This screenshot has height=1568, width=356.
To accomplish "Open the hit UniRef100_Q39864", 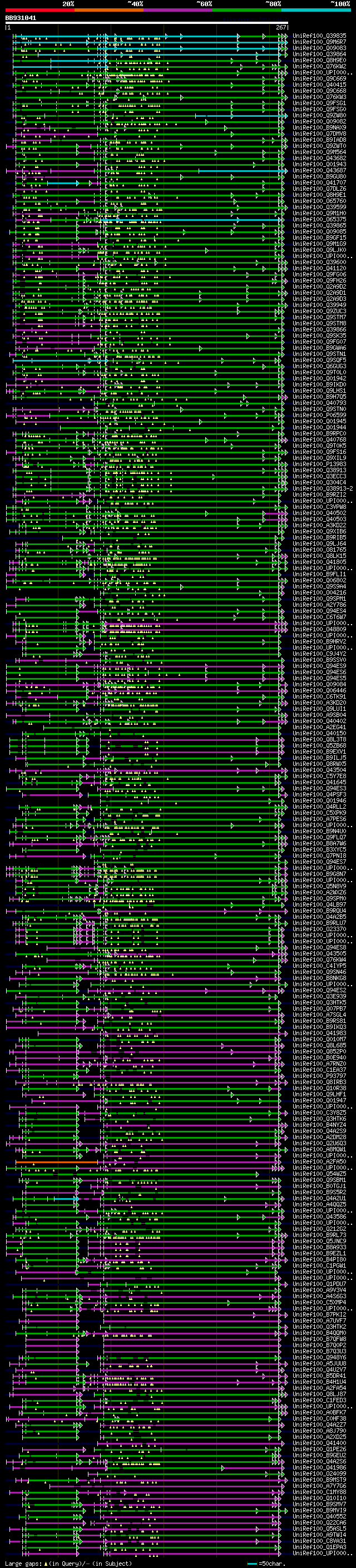I will [319, 54].
